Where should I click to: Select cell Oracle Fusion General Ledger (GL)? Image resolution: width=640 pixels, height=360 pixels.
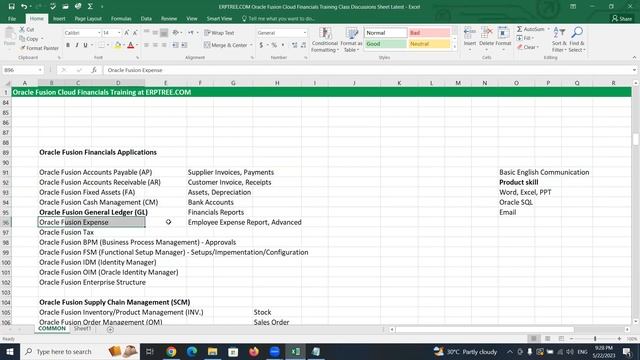coord(93,212)
